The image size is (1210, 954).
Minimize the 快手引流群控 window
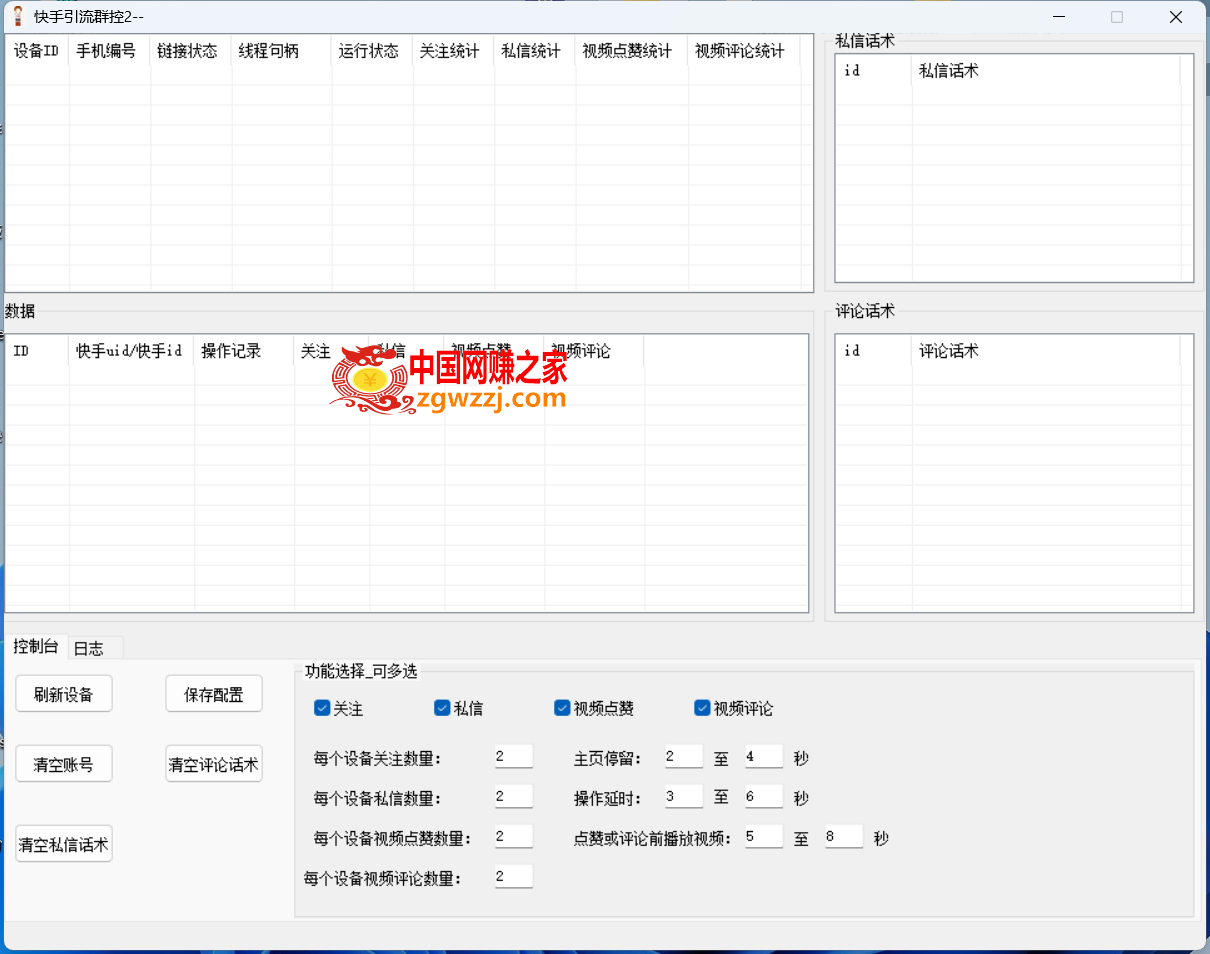point(1058,16)
